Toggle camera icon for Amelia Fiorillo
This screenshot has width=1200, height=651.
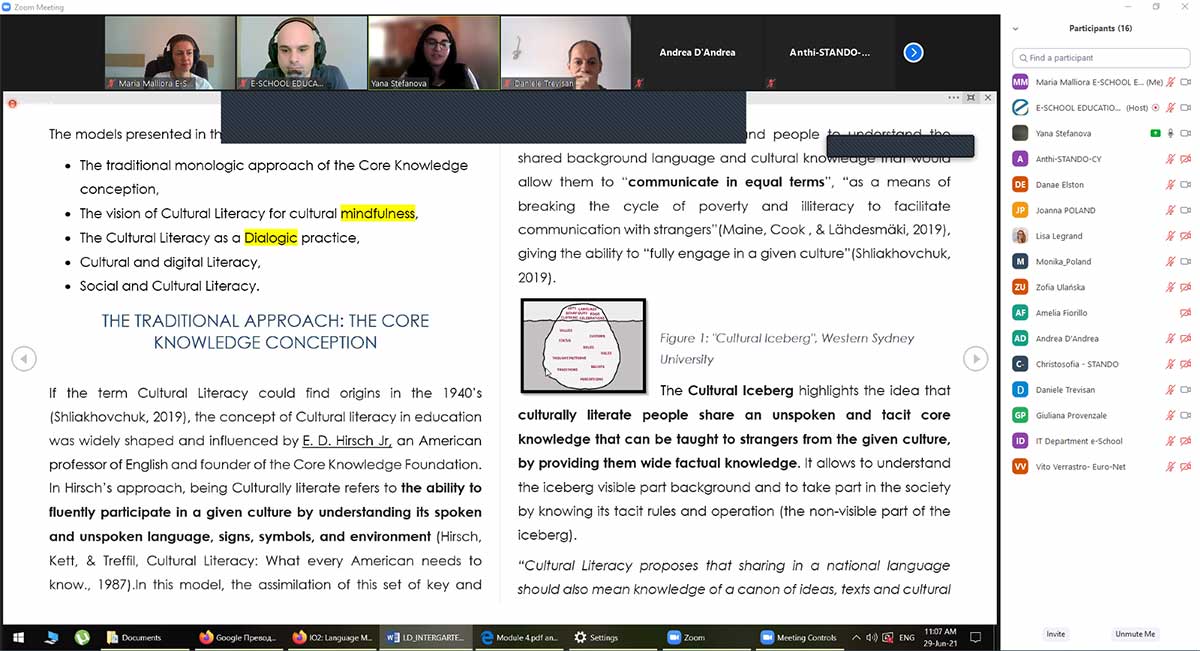click(1185, 313)
